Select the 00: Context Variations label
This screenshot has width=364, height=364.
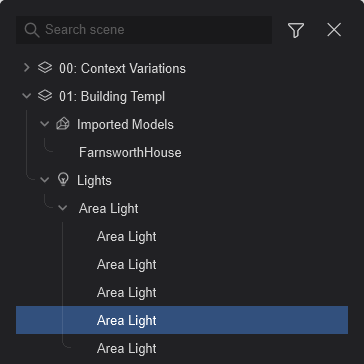pos(122,68)
